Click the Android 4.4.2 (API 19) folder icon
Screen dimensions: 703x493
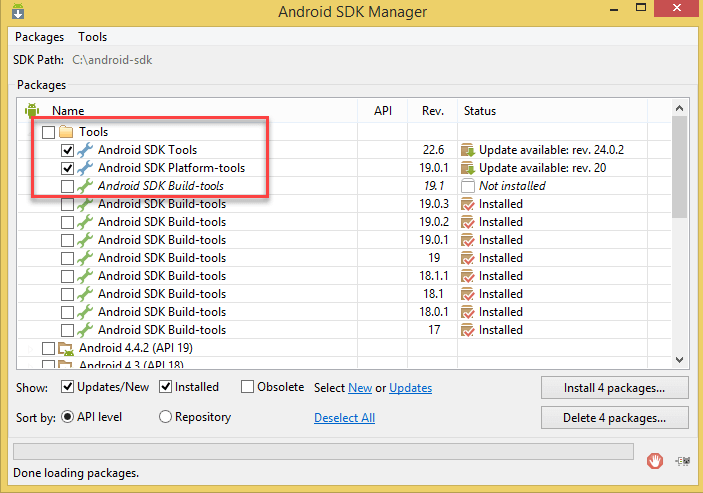point(67,348)
